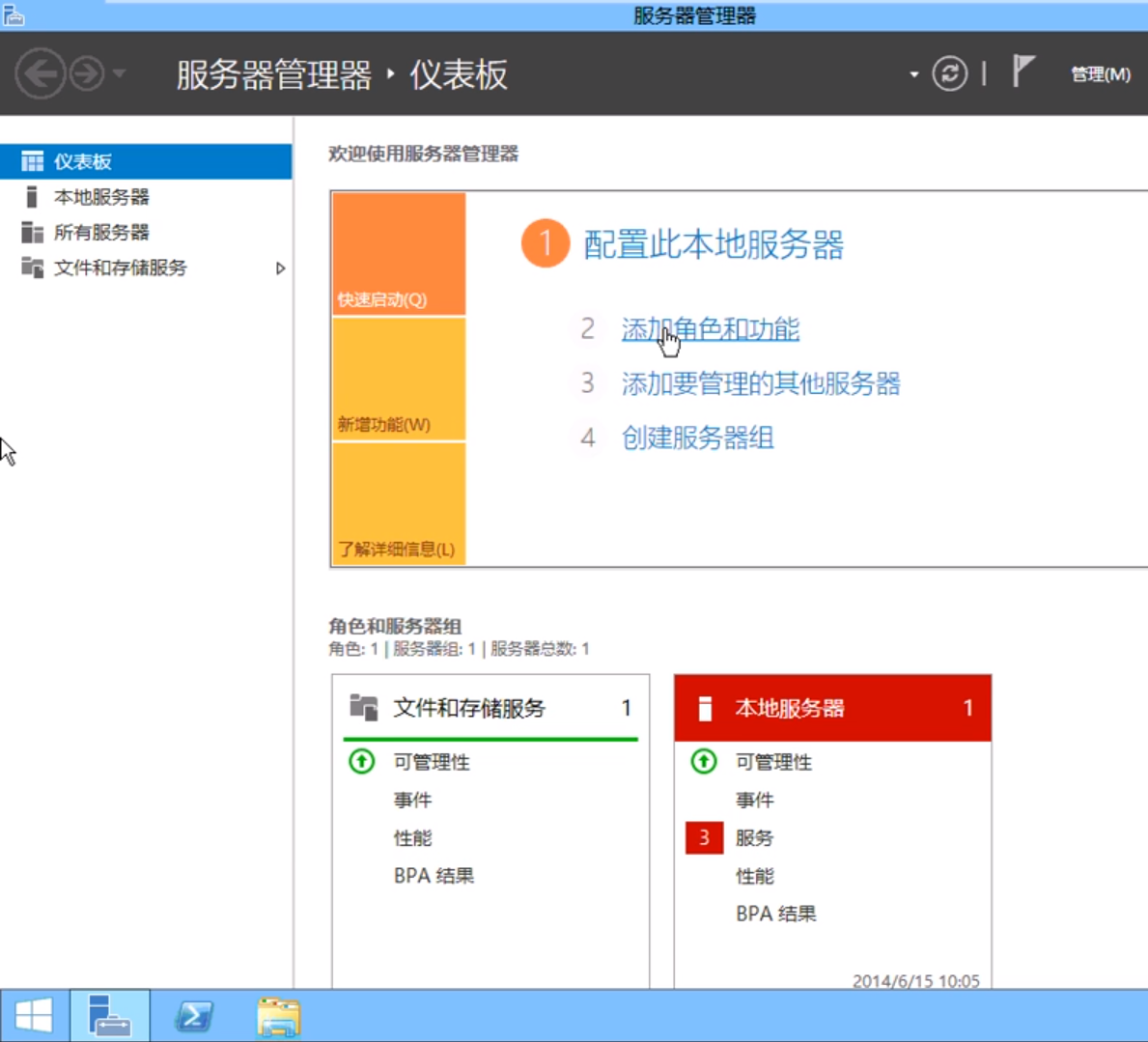Expand 文件和存储服务 sidebar arrow
Viewport: 1148px width, 1042px height.
(x=280, y=268)
